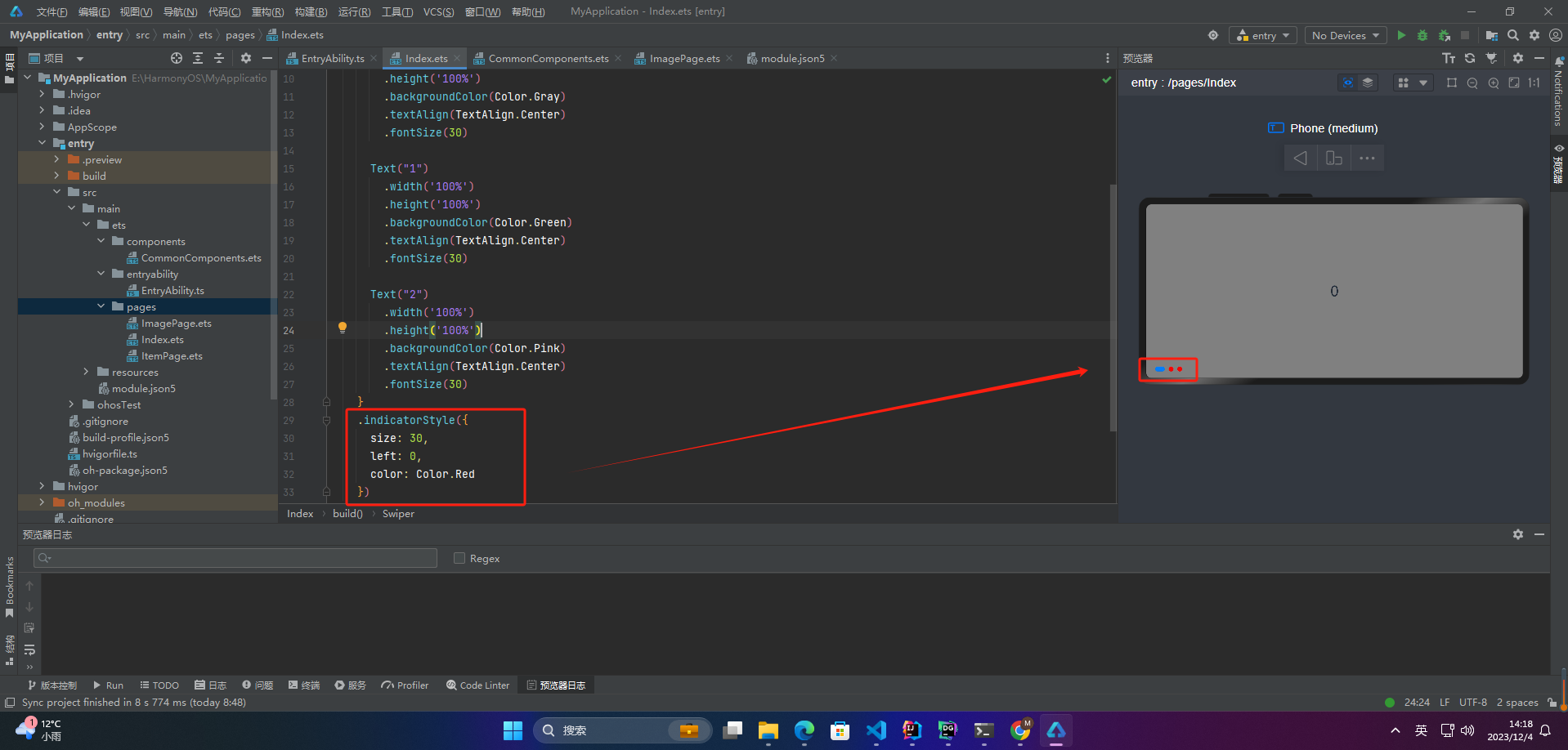Expand the resources folder
Screen dimensions: 1568x750
(87, 372)
